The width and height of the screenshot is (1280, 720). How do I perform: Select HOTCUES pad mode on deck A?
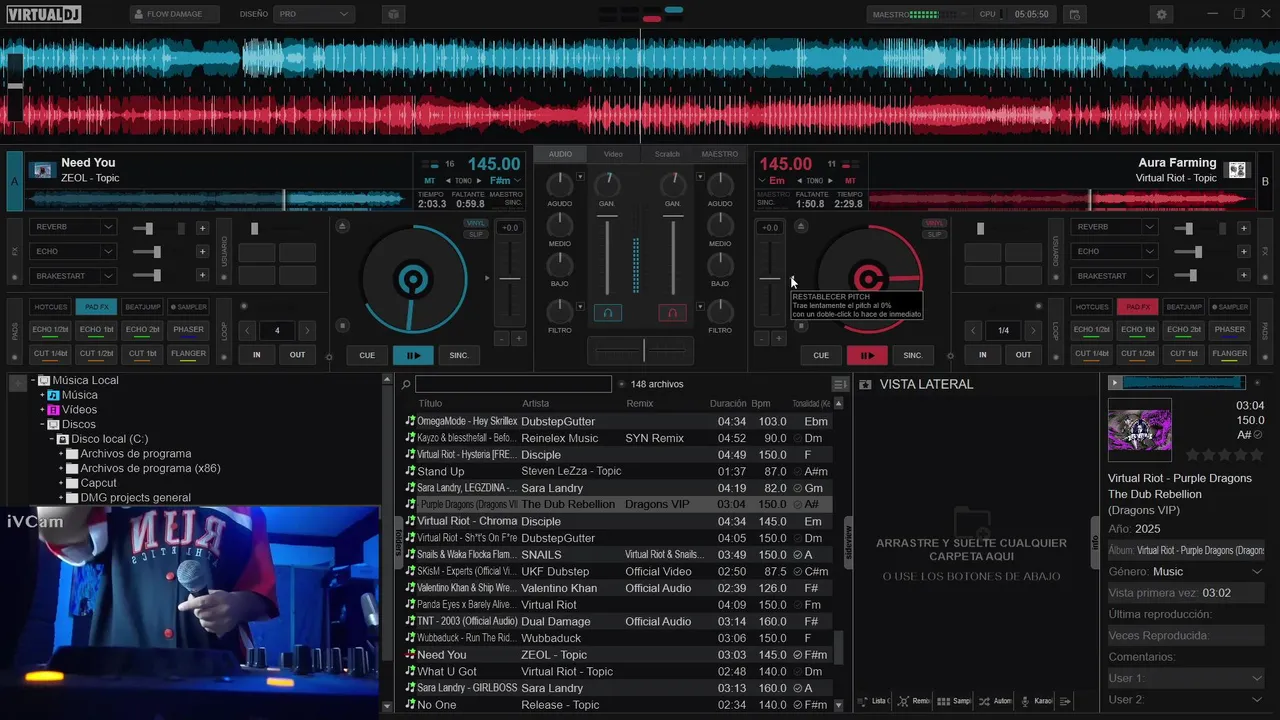[x=50, y=307]
